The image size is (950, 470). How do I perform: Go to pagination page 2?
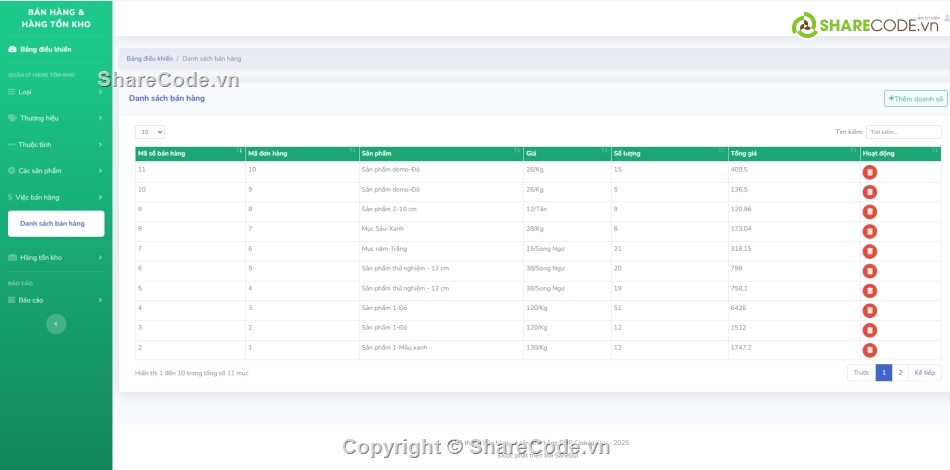point(900,372)
